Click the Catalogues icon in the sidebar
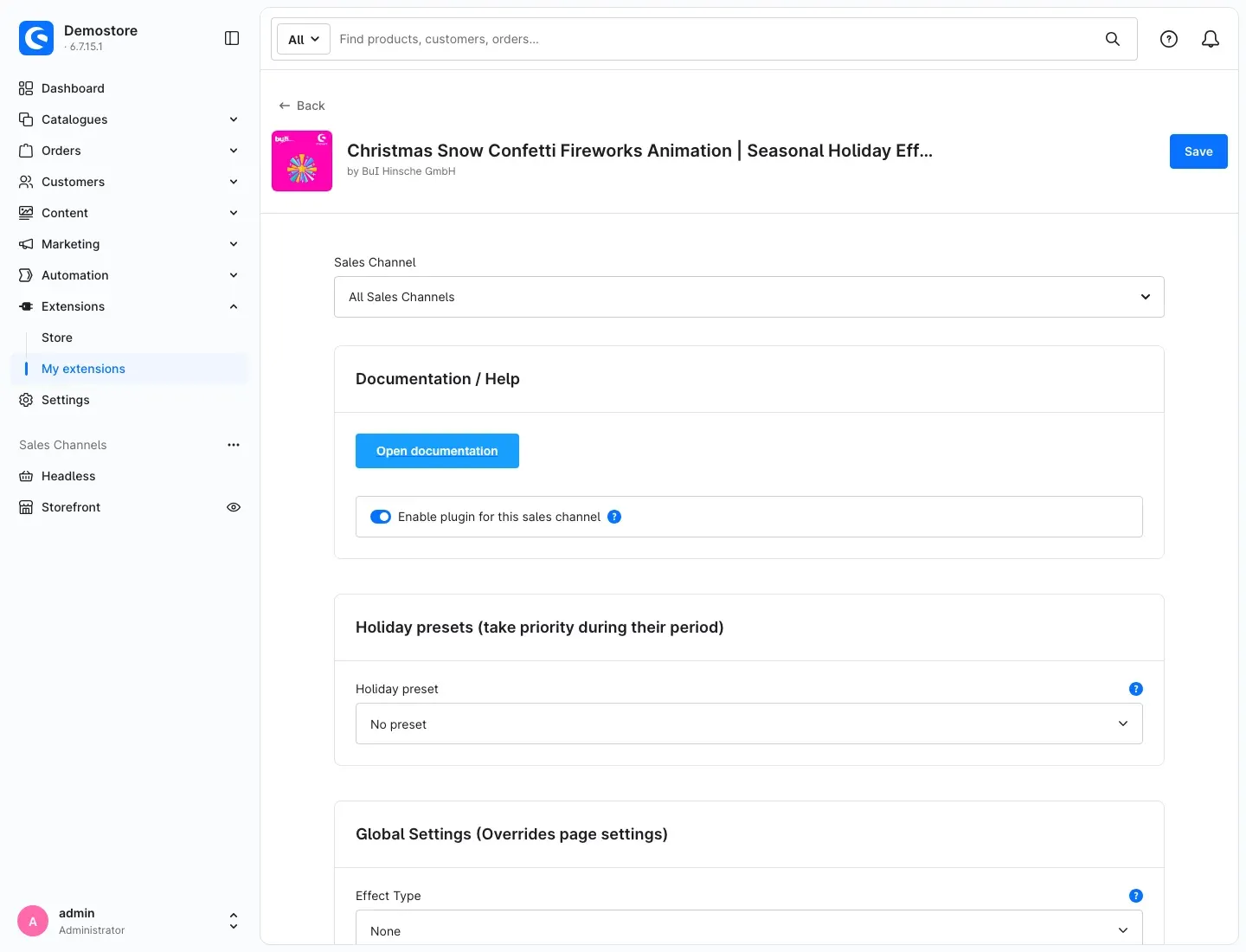This screenshot has width=1246, height=952. click(26, 119)
